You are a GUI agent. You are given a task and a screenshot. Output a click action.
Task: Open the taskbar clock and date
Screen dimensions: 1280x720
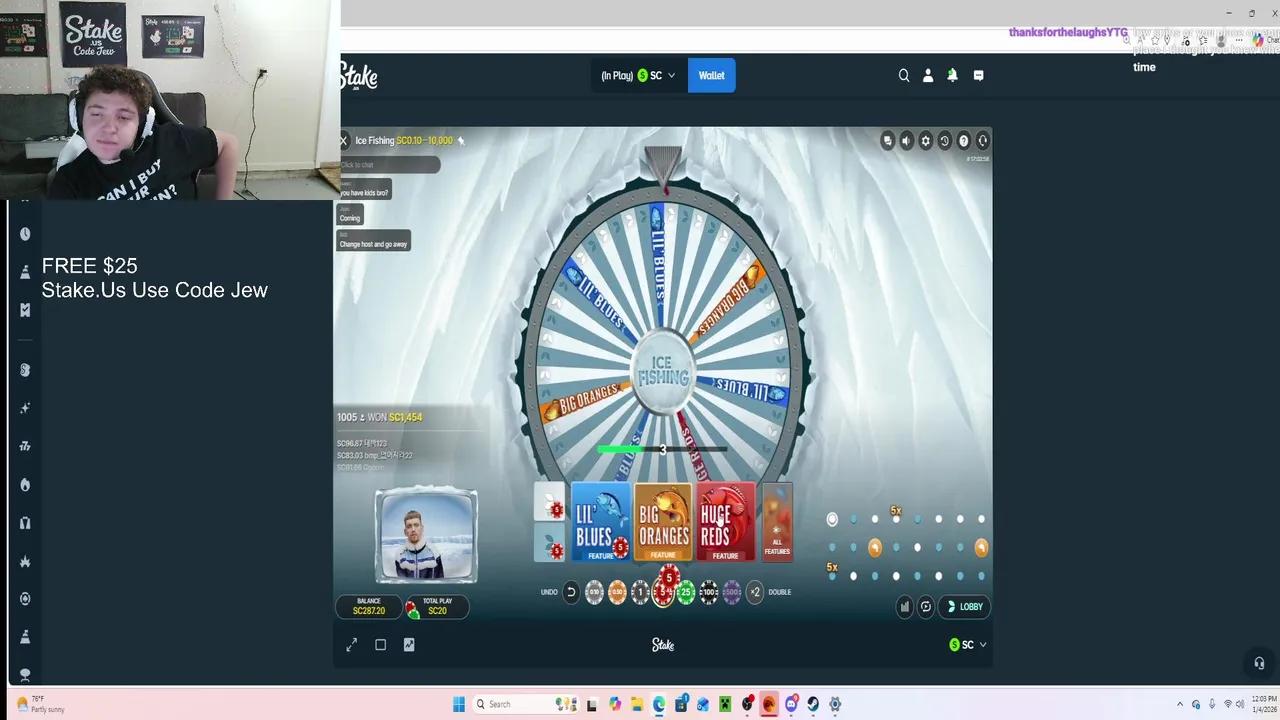1263,704
